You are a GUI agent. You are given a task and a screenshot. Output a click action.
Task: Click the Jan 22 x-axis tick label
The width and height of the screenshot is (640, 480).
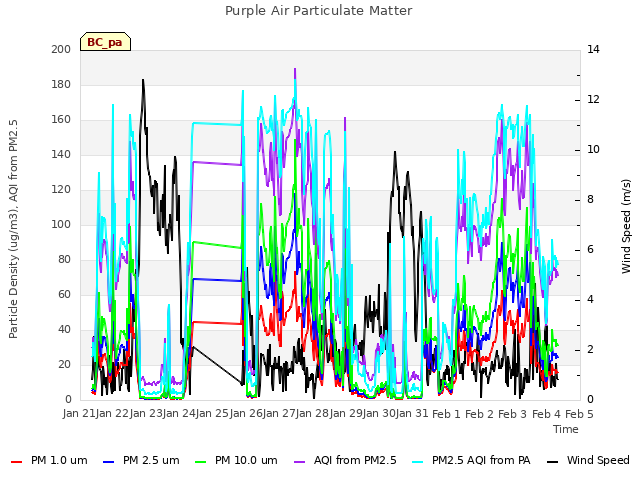[x=113, y=413]
